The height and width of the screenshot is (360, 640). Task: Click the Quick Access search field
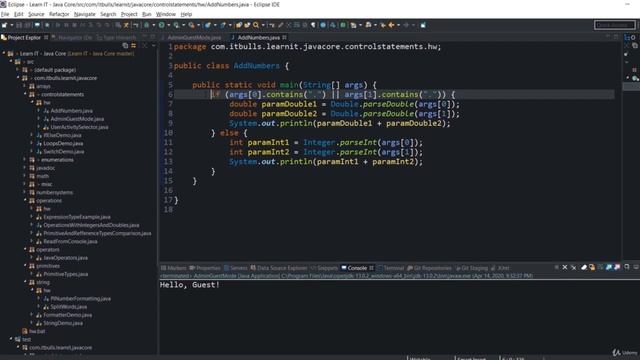(615, 25)
